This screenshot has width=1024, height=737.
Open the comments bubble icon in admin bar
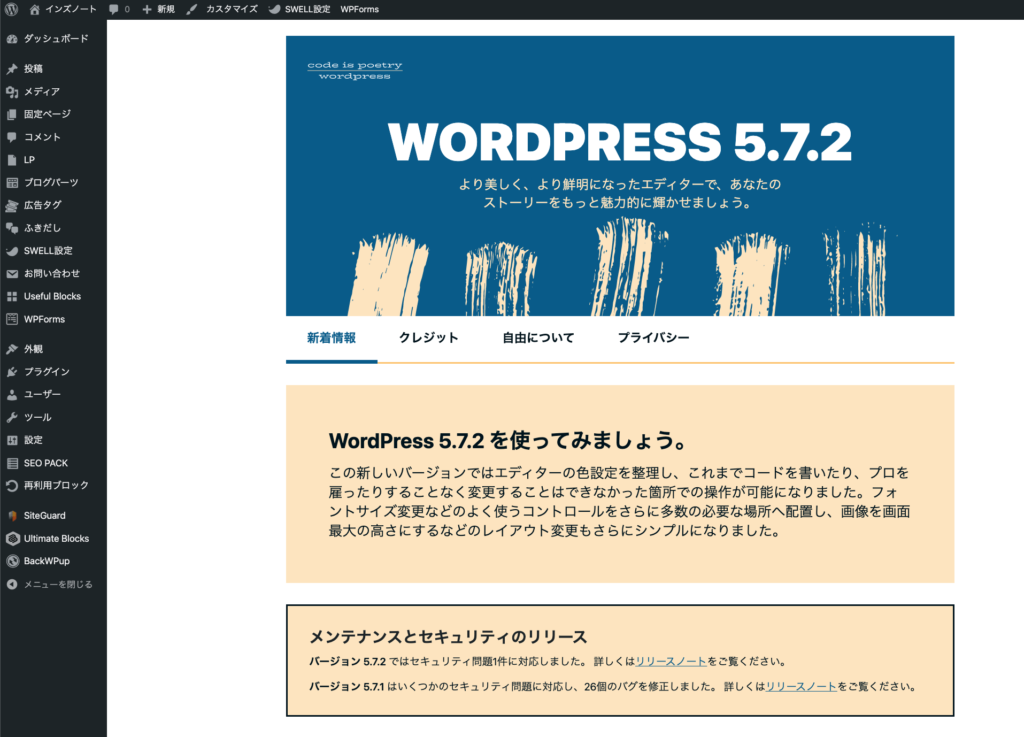(x=114, y=9)
